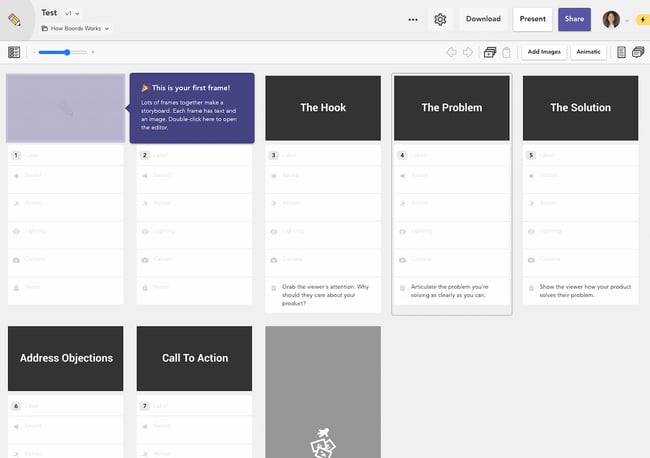The height and width of the screenshot is (458, 650).
Task: Open the user avatar account menu
Action: (612, 19)
